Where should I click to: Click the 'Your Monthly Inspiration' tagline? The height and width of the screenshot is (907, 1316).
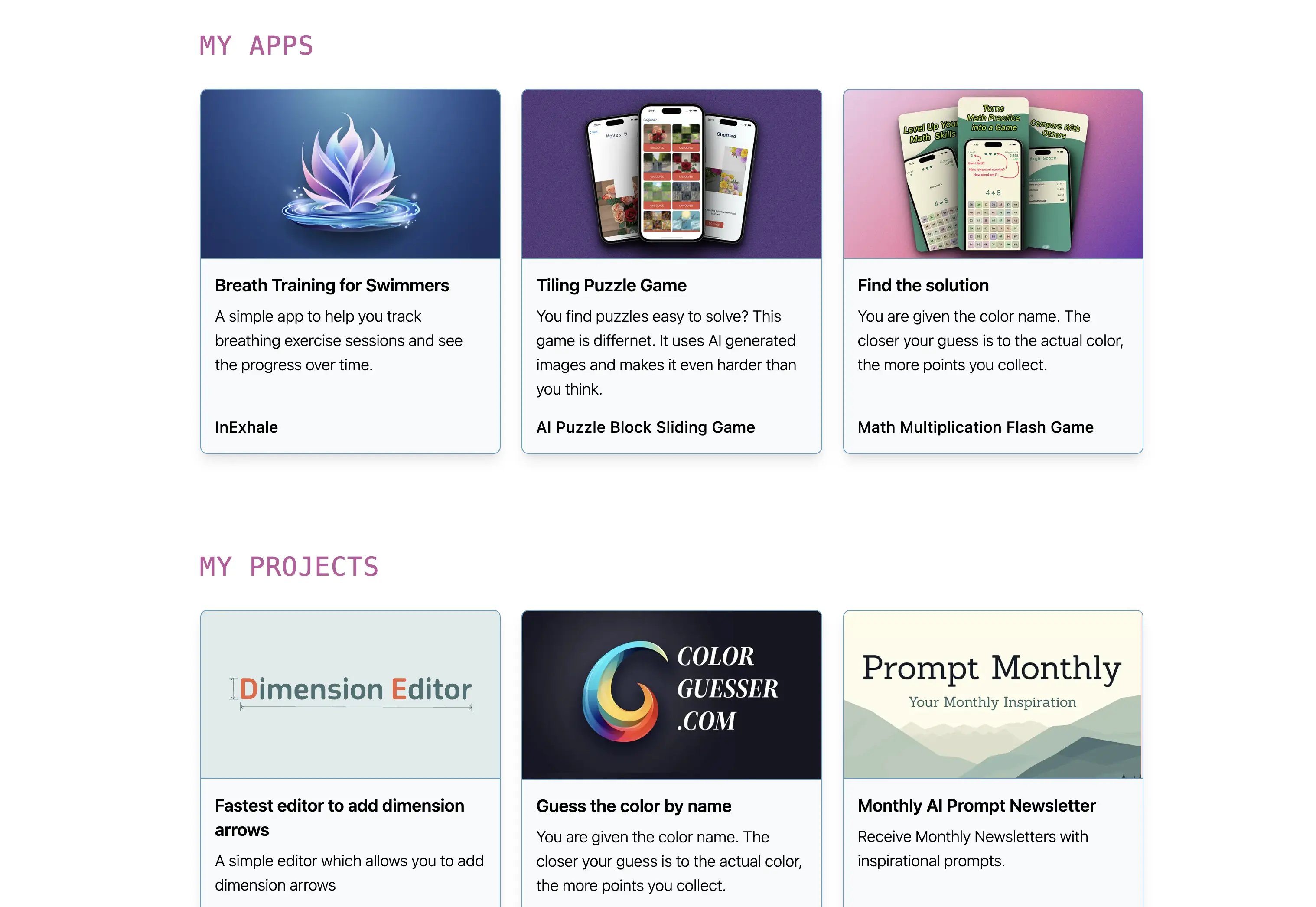click(x=992, y=702)
